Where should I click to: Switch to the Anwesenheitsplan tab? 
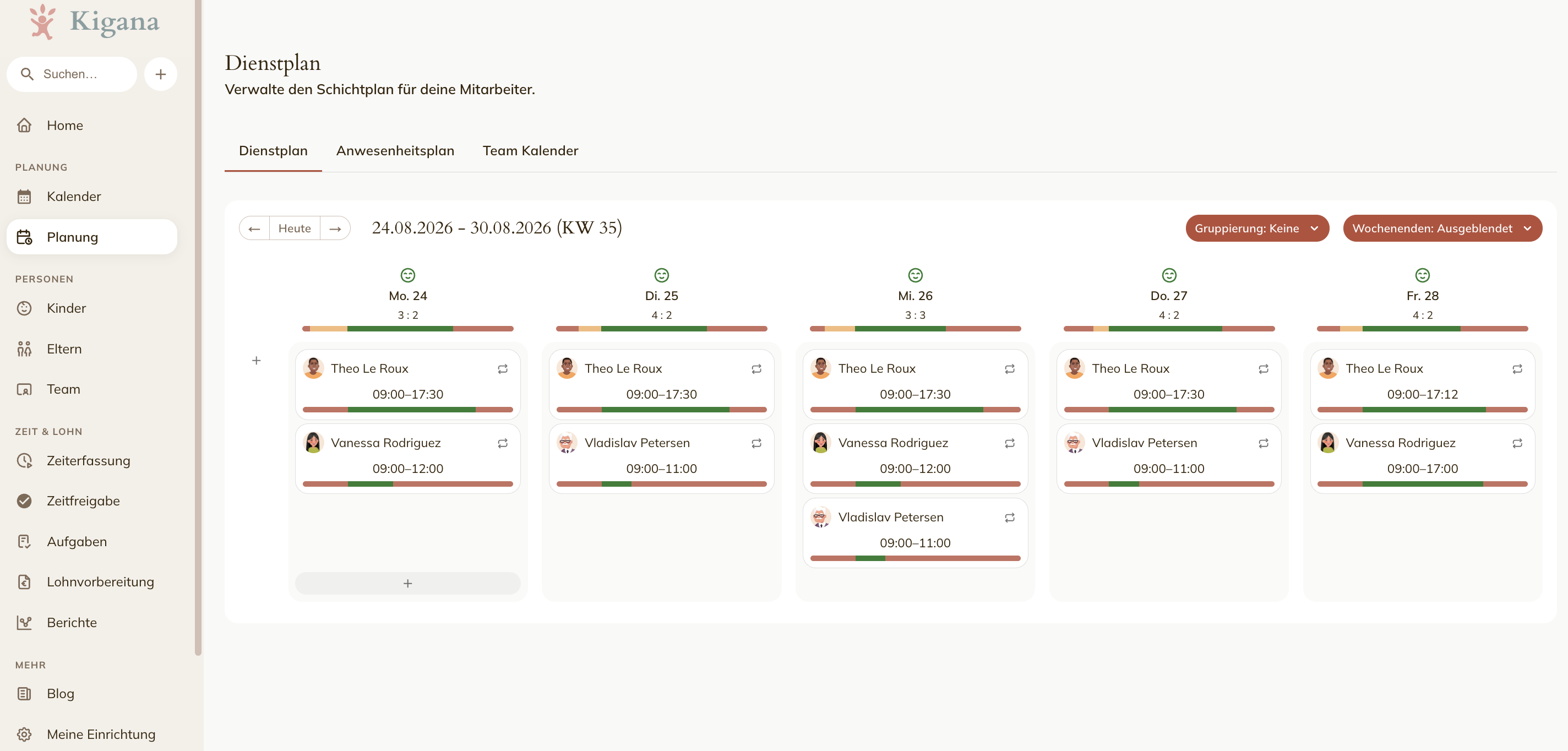tap(395, 150)
